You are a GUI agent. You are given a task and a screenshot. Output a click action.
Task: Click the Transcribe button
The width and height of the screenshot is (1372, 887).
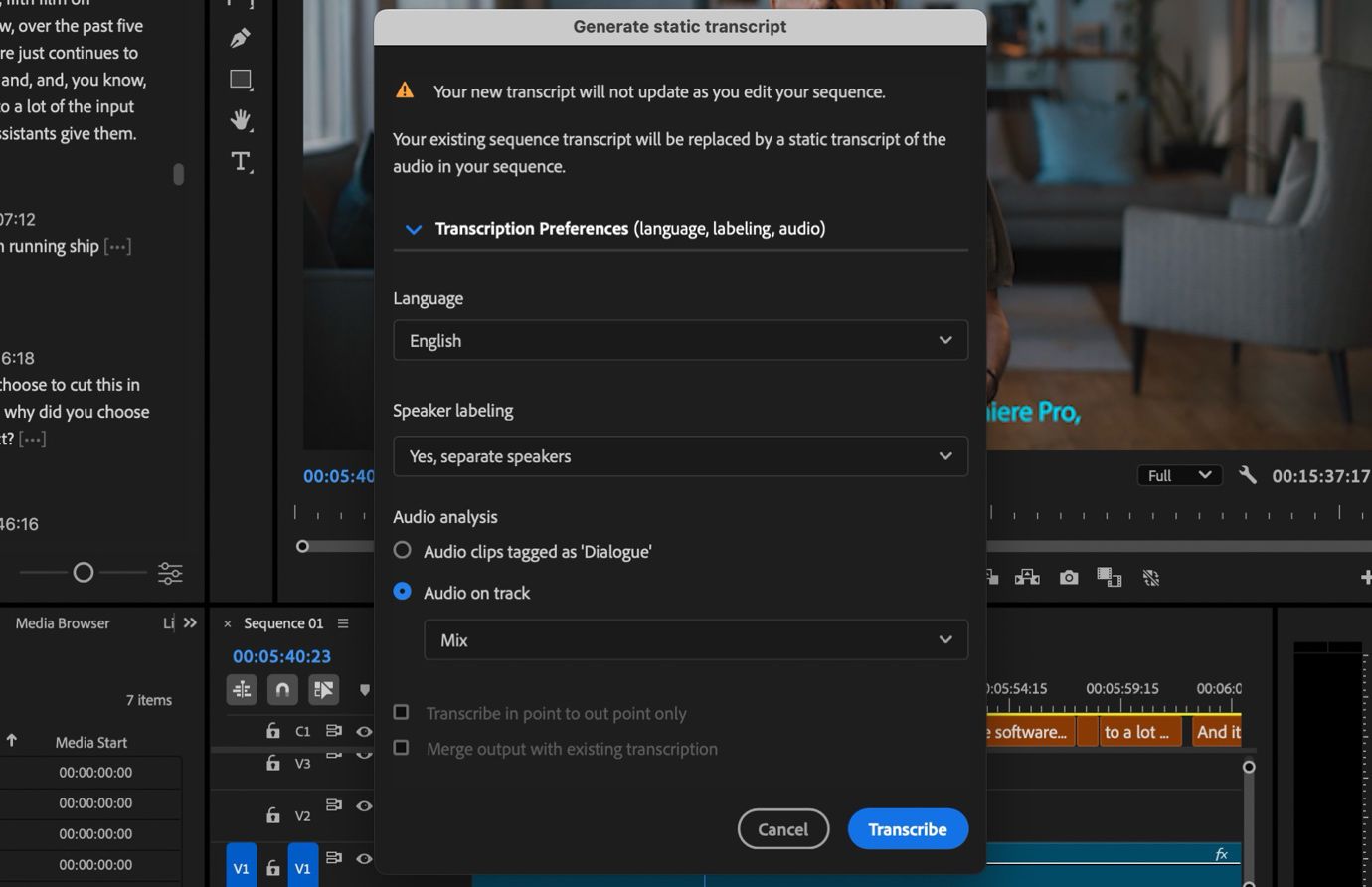click(x=906, y=829)
